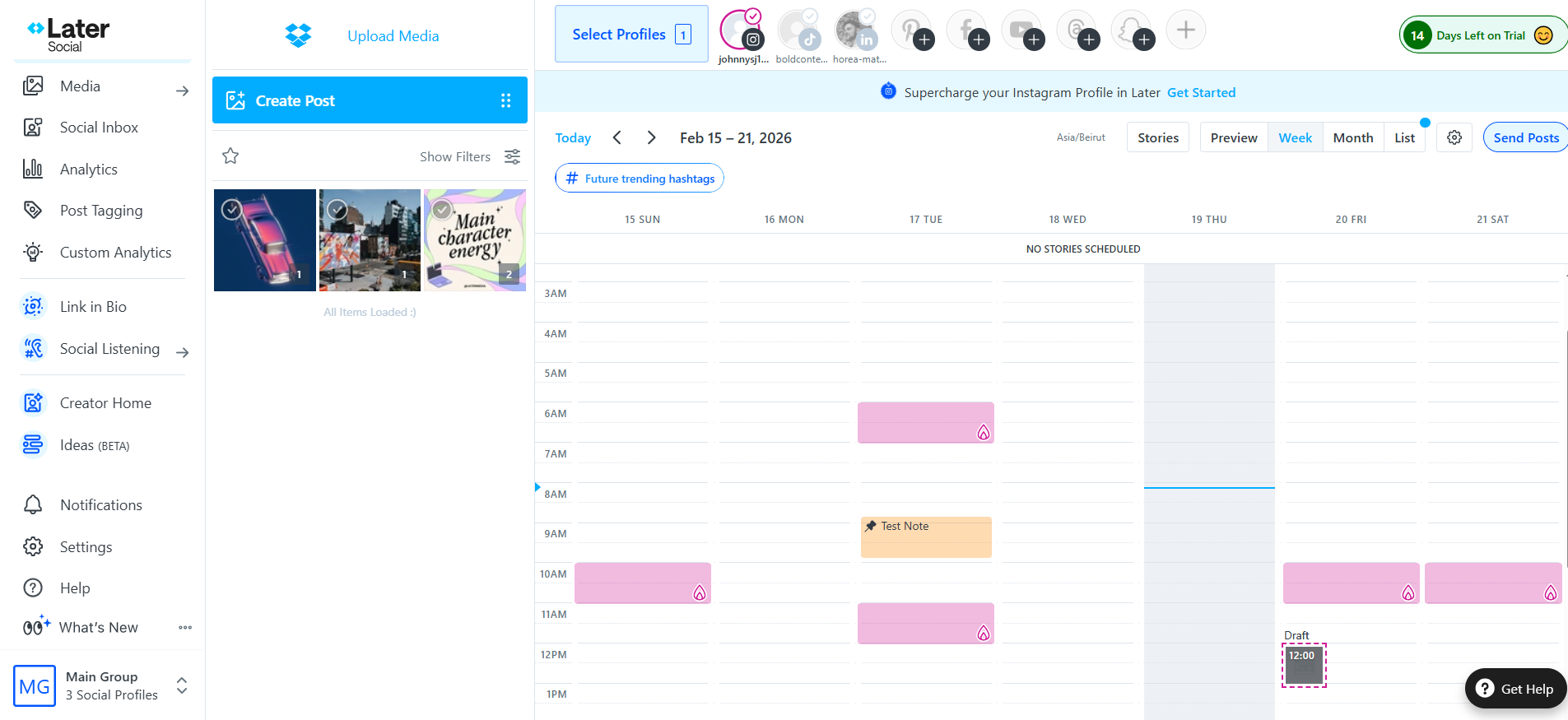
Task: Switch to Preview view
Action: (1234, 137)
